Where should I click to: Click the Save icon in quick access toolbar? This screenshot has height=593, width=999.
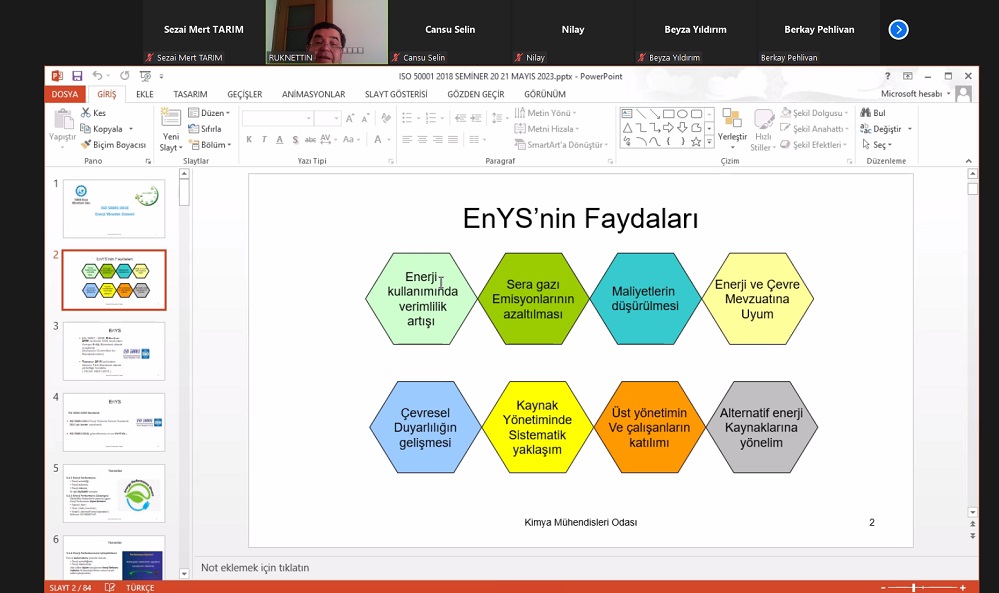tap(77, 76)
